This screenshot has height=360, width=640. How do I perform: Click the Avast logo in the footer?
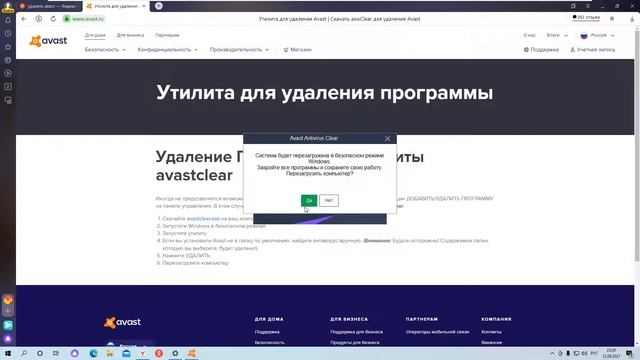(x=122, y=322)
